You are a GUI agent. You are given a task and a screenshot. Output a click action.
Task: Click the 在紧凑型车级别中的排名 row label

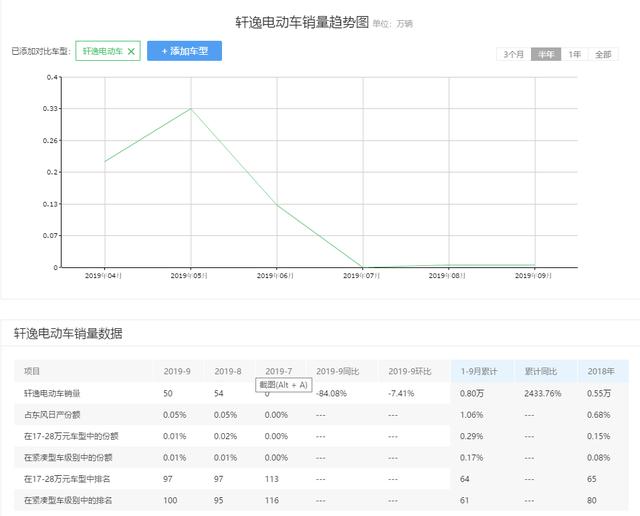68,500
